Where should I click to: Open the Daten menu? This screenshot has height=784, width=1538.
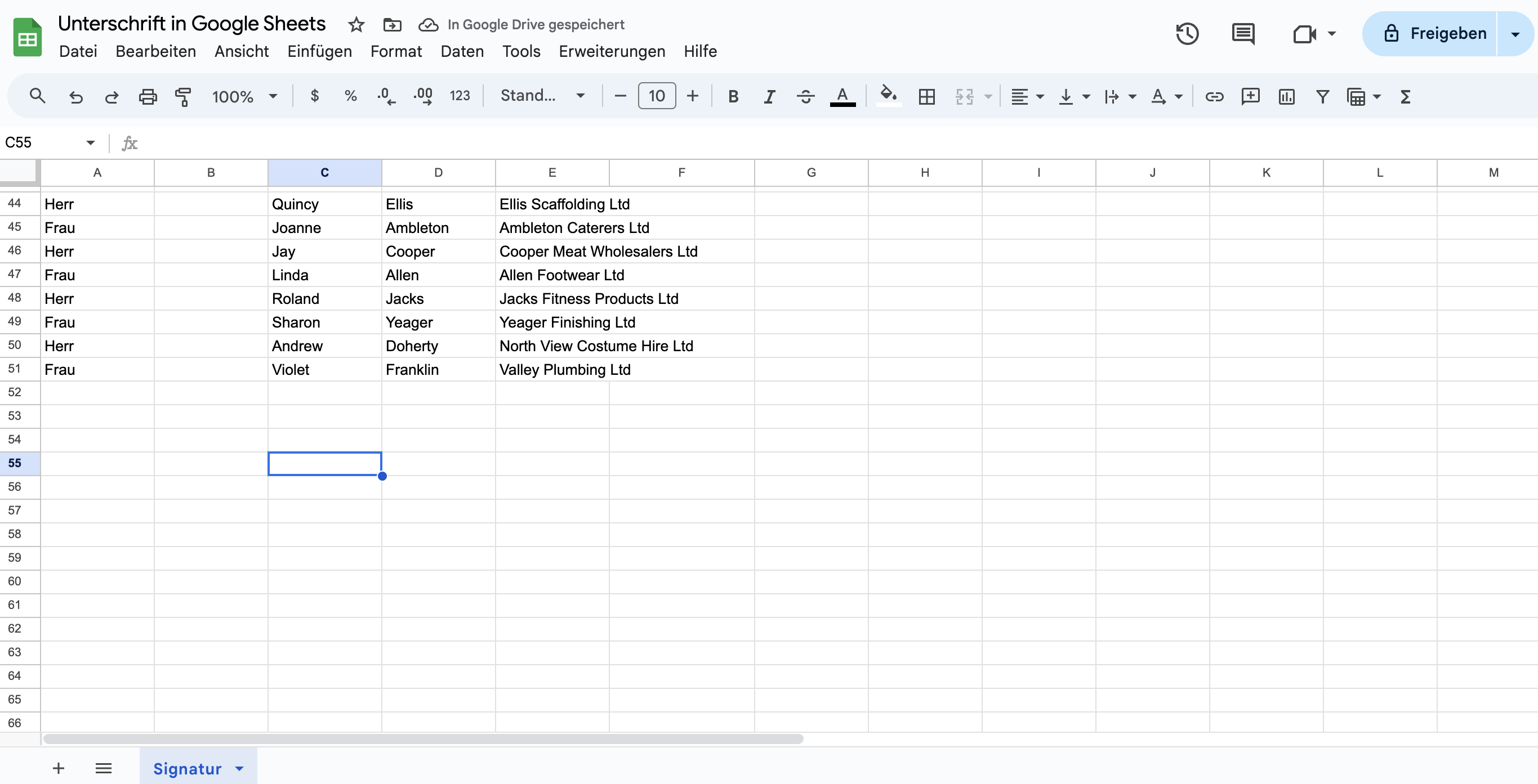pyautogui.click(x=462, y=51)
